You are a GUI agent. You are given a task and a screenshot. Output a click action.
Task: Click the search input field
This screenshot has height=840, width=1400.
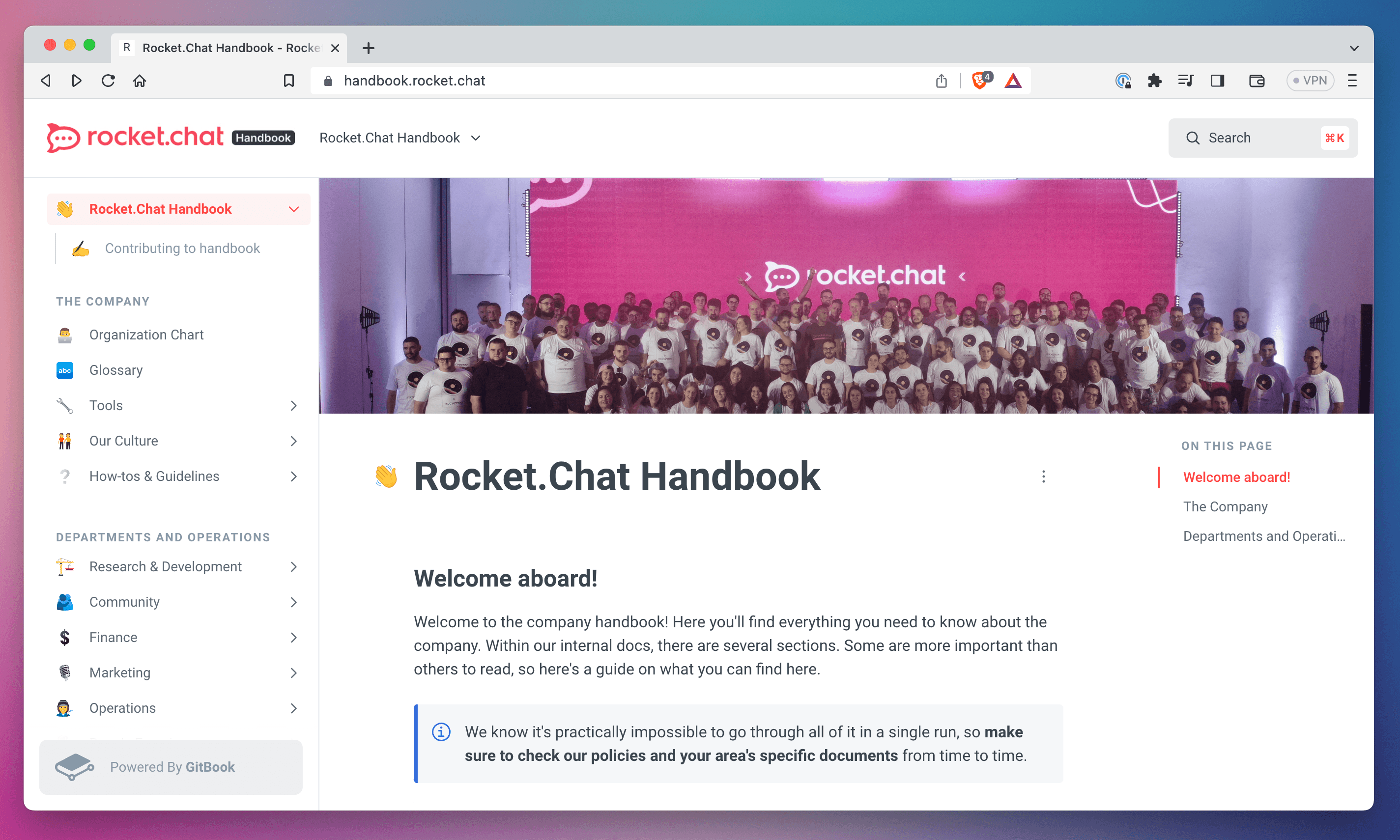pos(1264,137)
